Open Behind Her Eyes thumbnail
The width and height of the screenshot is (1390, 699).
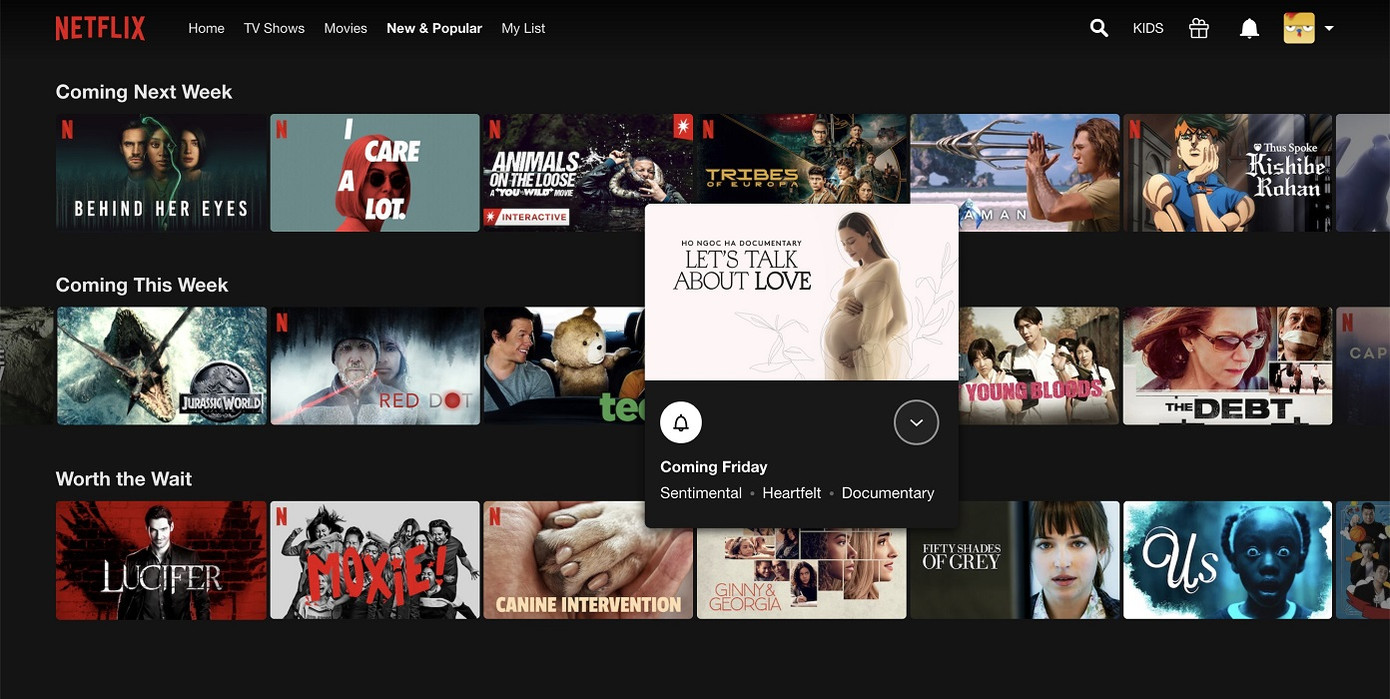coord(161,173)
